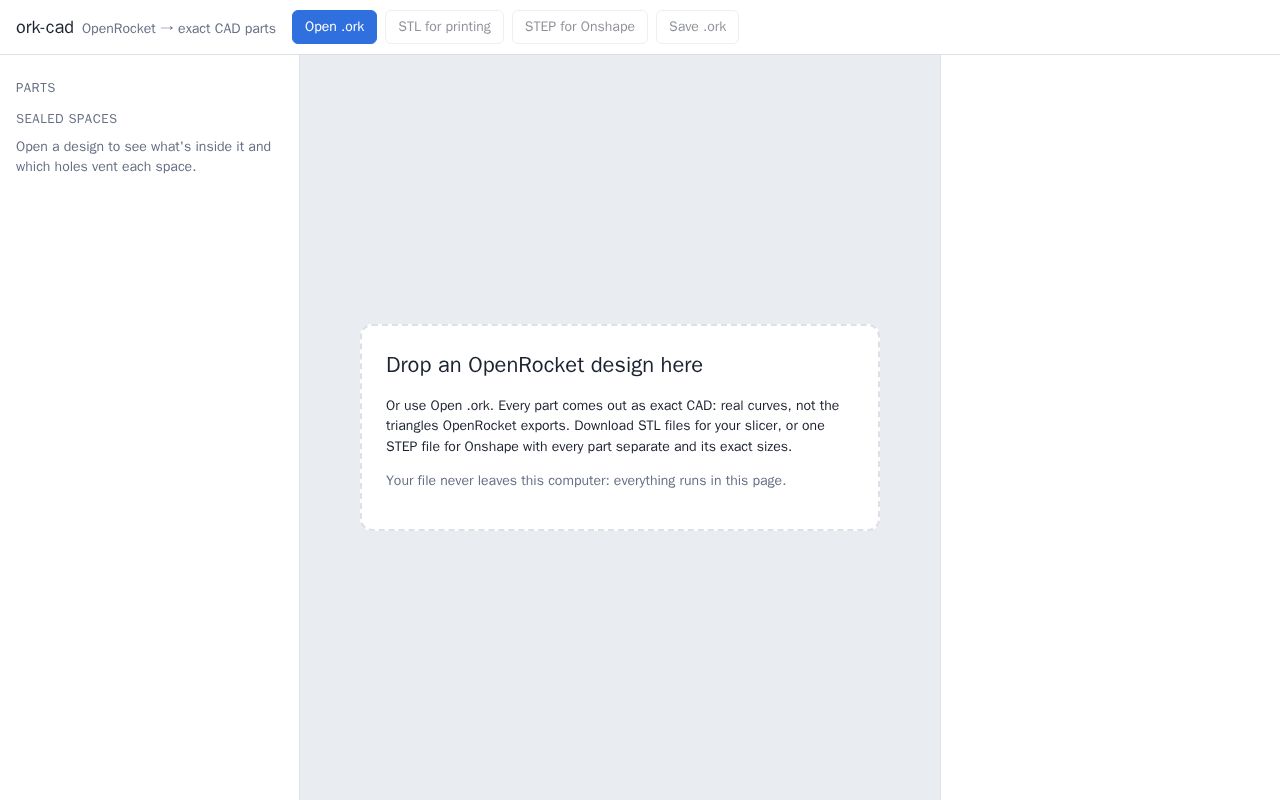The width and height of the screenshot is (1280, 800).
Task: Click the 'Drop an OpenRocket design here' heading
Action: 544,365
